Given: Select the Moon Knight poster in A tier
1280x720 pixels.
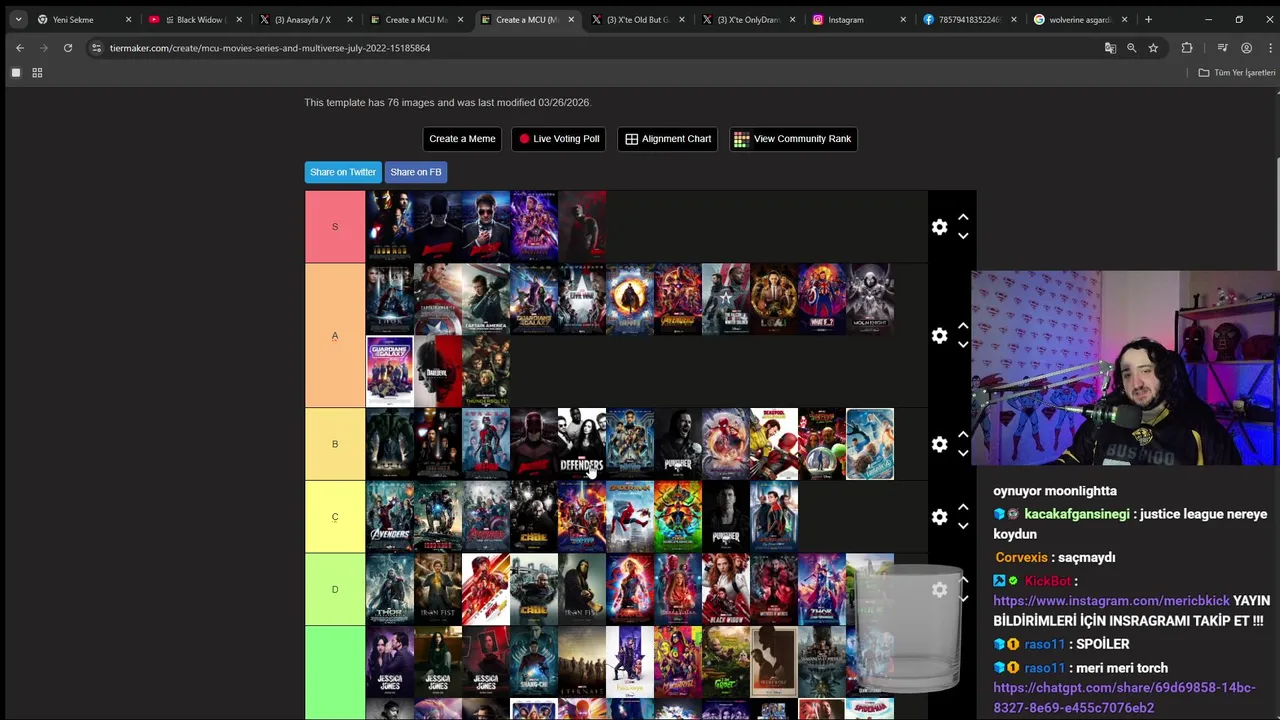Looking at the screenshot, I should (870, 299).
